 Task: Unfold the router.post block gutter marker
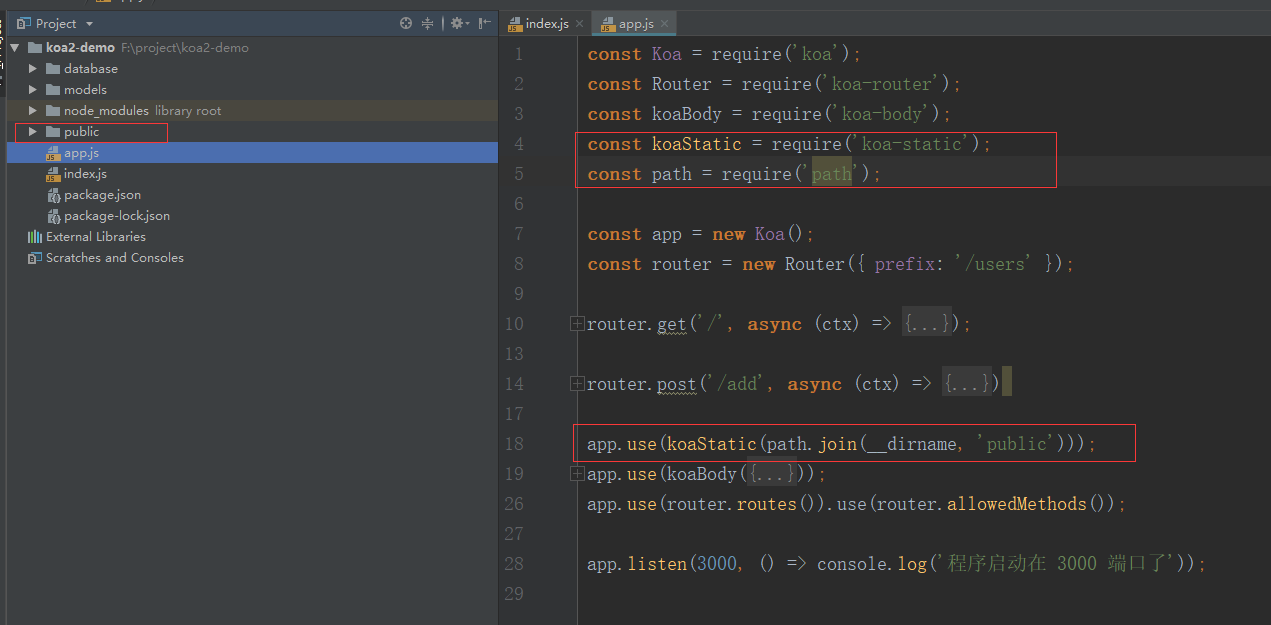click(577, 384)
